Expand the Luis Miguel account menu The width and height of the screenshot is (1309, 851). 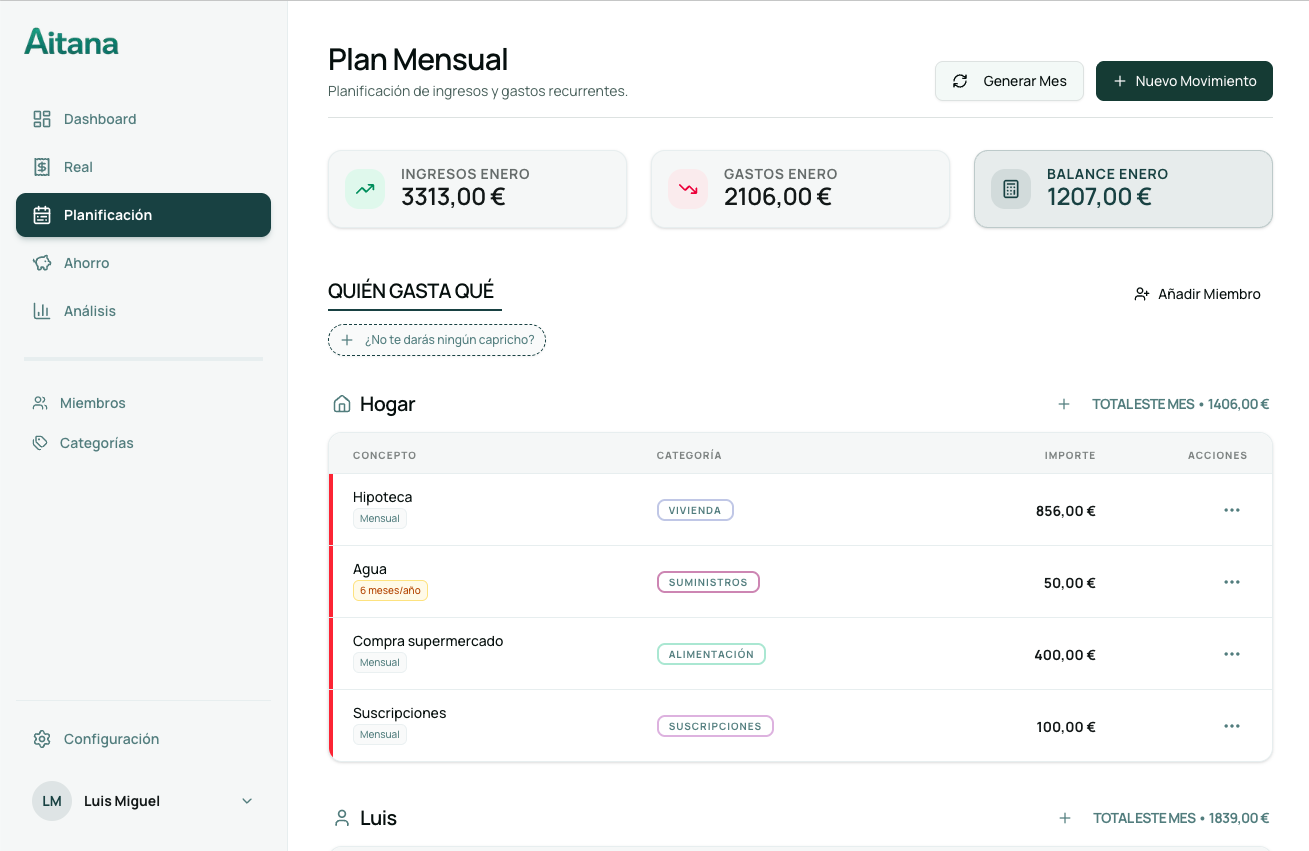[247, 801]
